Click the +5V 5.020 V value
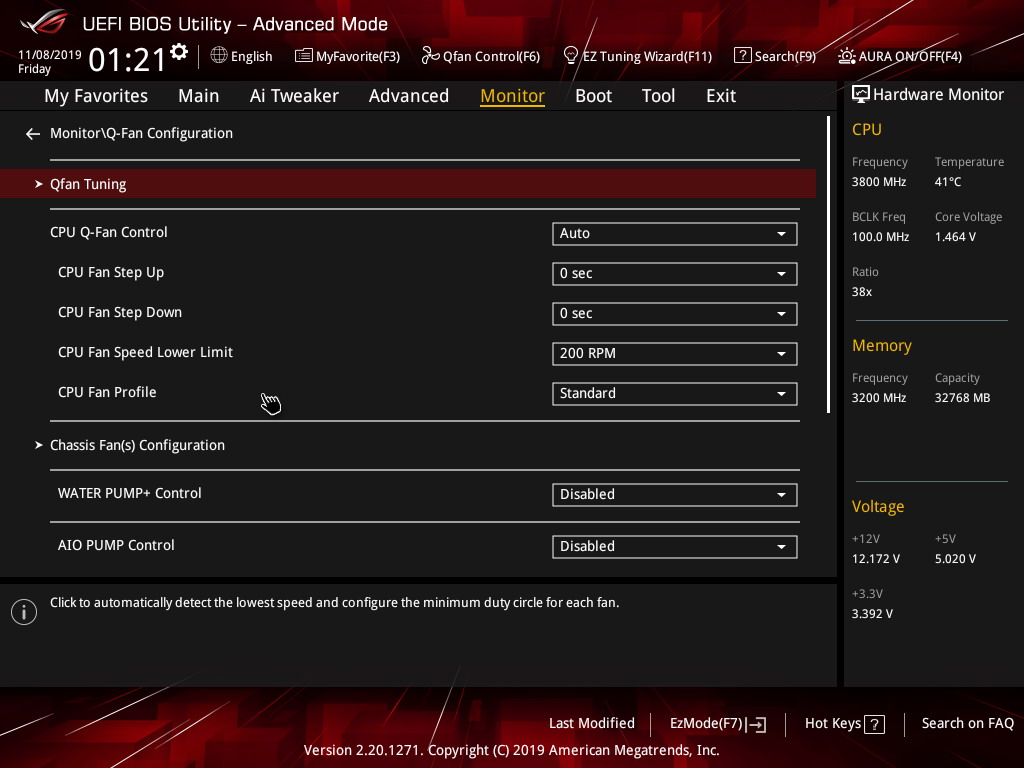The height and width of the screenshot is (768, 1024). point(955,559)
